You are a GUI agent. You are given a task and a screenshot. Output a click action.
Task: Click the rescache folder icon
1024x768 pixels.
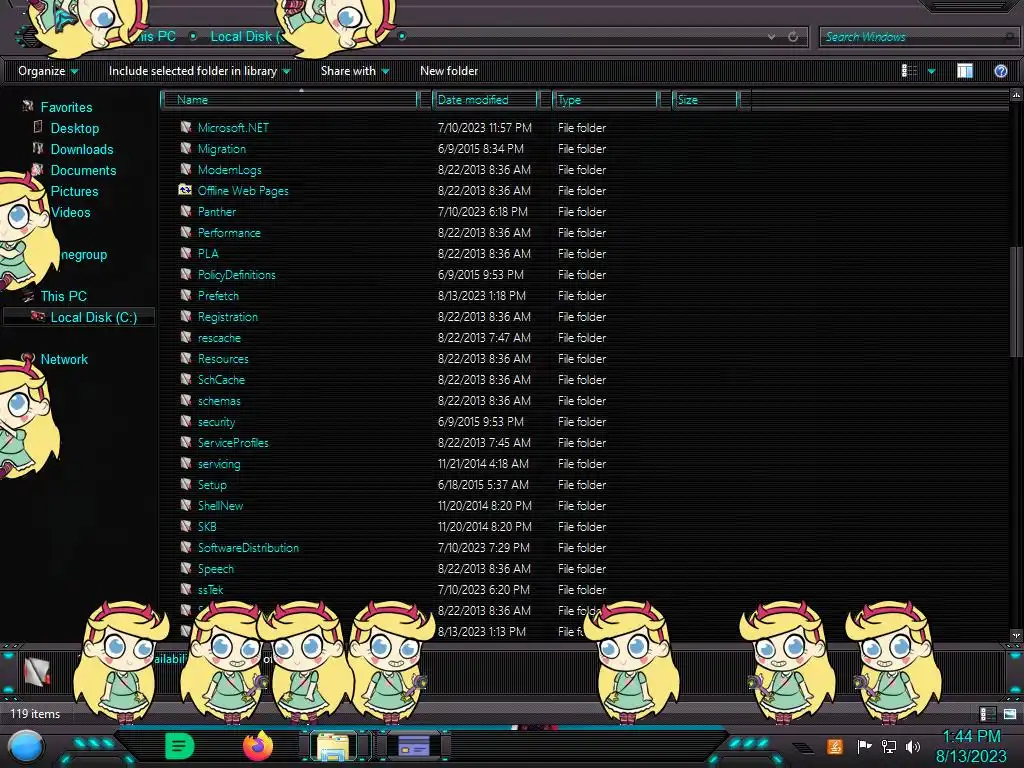[x=185, y=337]
